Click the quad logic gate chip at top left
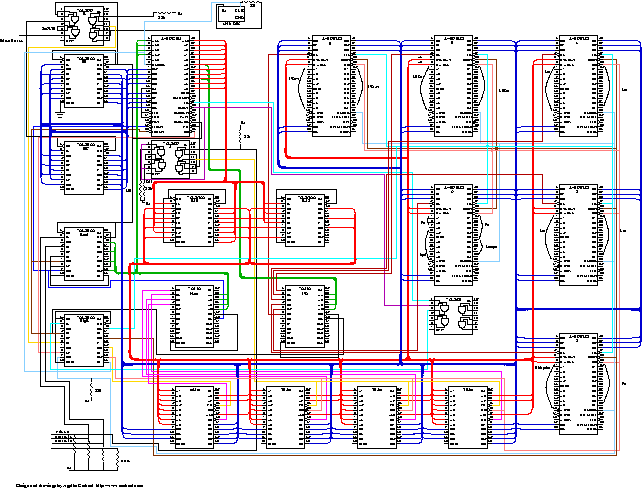 [80, 26]
